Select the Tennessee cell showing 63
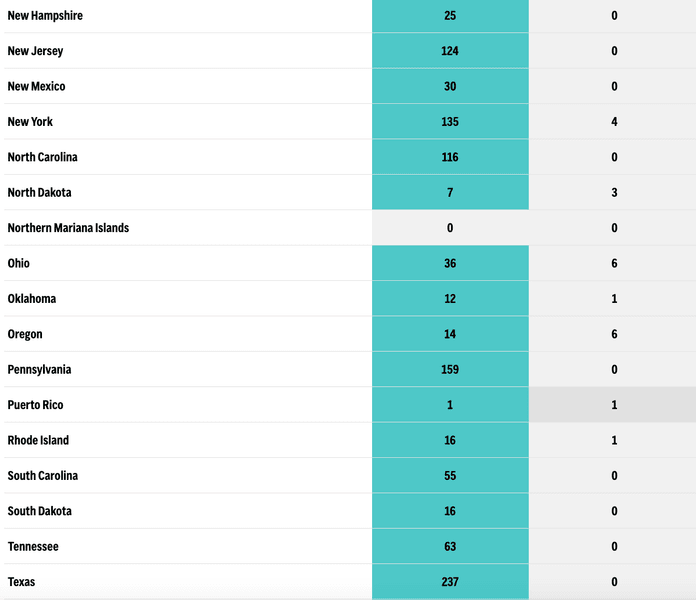Viewport: 696px width, 600px height. pyautogui.click(x=450, y=547)
